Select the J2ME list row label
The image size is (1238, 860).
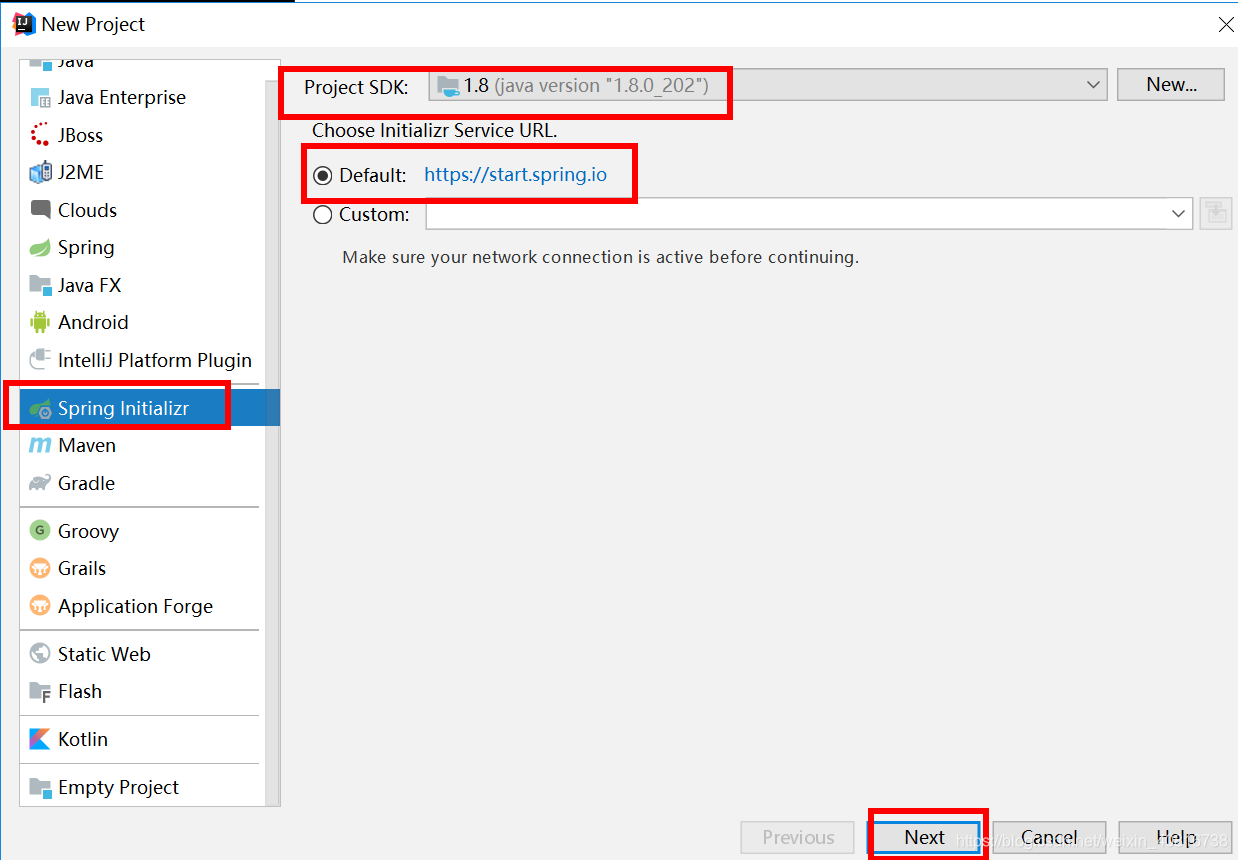pyautogui.click(x=81, y=173)
